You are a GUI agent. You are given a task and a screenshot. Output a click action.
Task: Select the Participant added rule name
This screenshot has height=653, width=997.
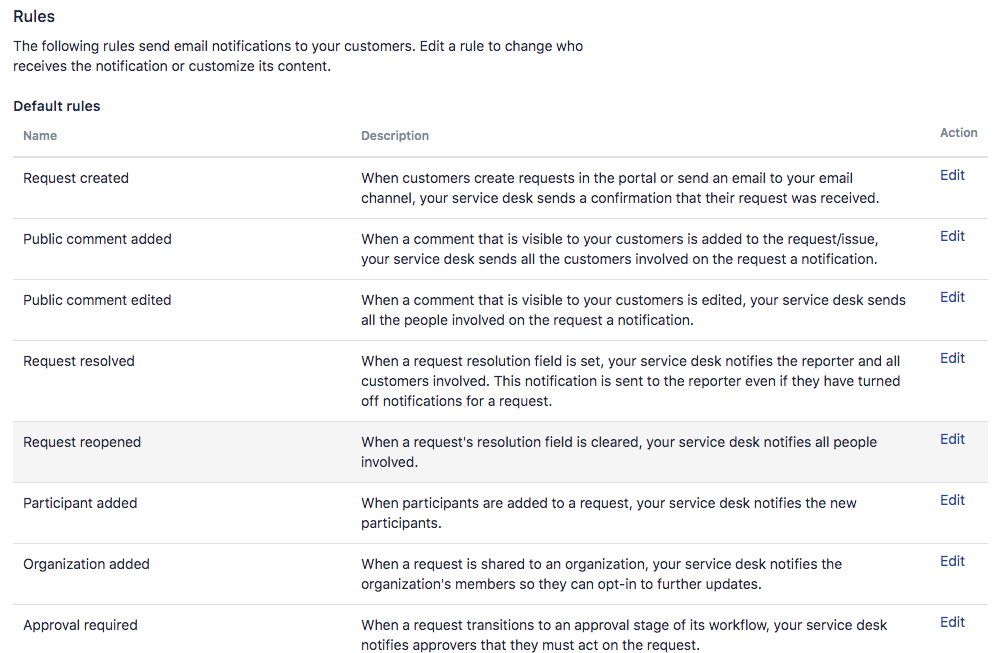(80, 503)
